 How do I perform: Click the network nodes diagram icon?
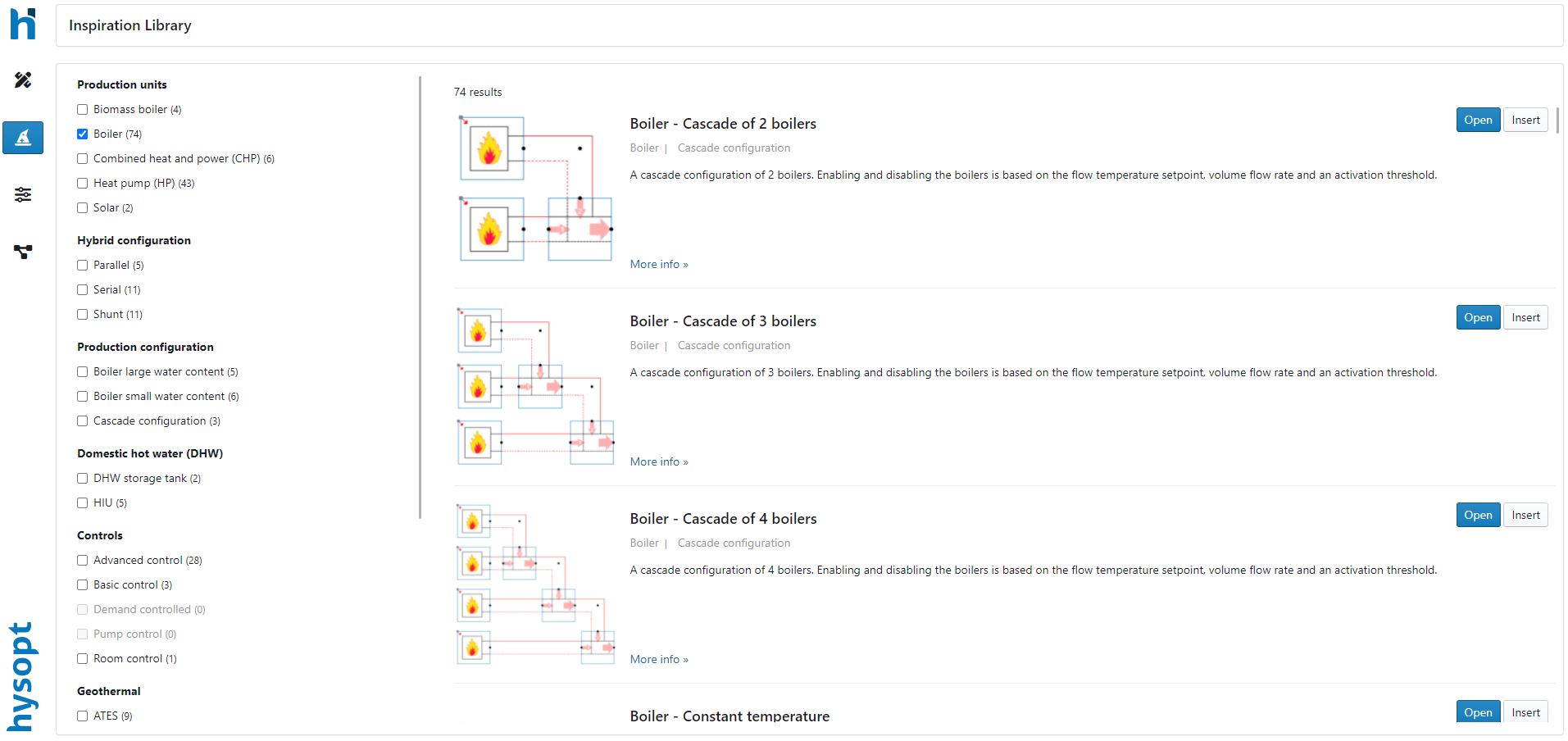click(x=23, y=252)
